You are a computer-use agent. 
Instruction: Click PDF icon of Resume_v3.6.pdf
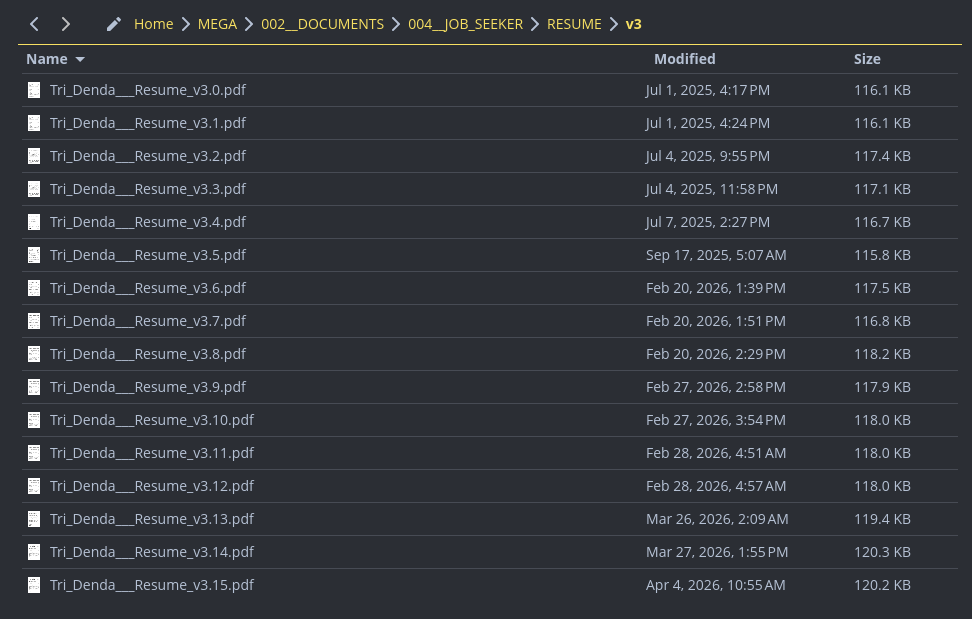point(34,288)
